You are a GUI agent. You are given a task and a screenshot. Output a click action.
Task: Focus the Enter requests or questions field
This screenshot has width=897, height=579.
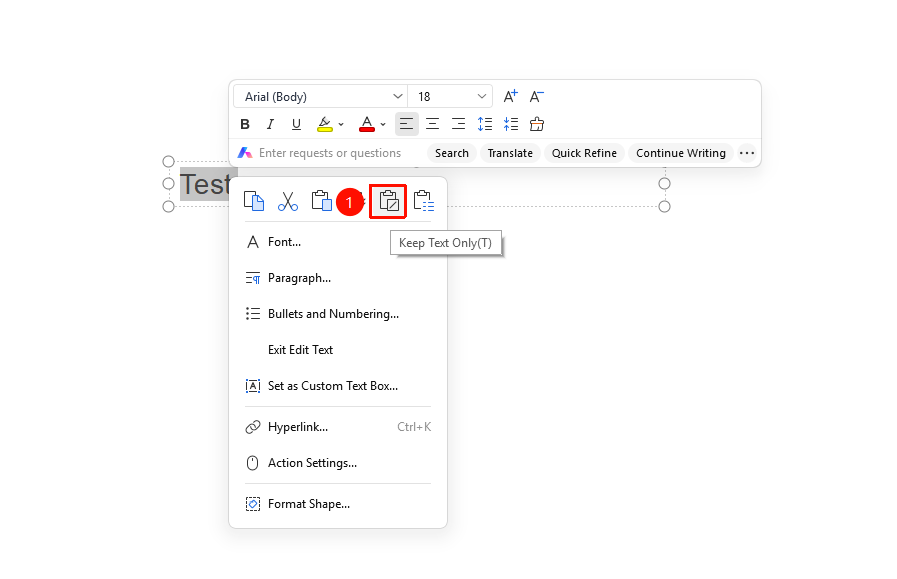pyautogui.click(x=330, y=153)
